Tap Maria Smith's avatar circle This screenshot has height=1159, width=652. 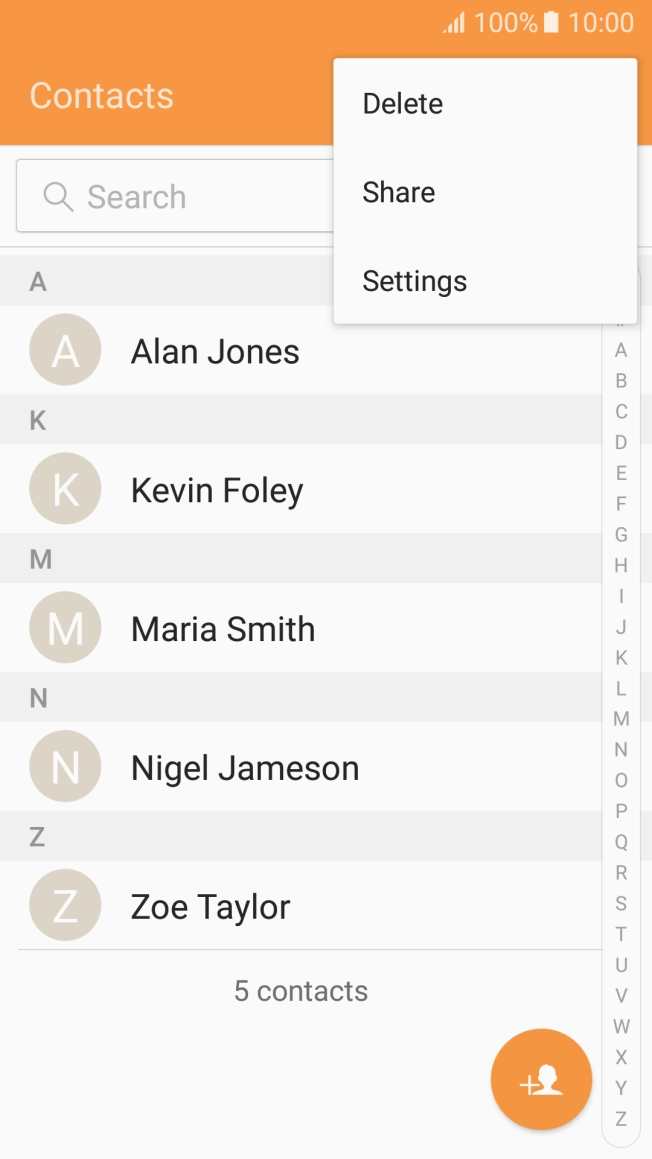(65, 628)
